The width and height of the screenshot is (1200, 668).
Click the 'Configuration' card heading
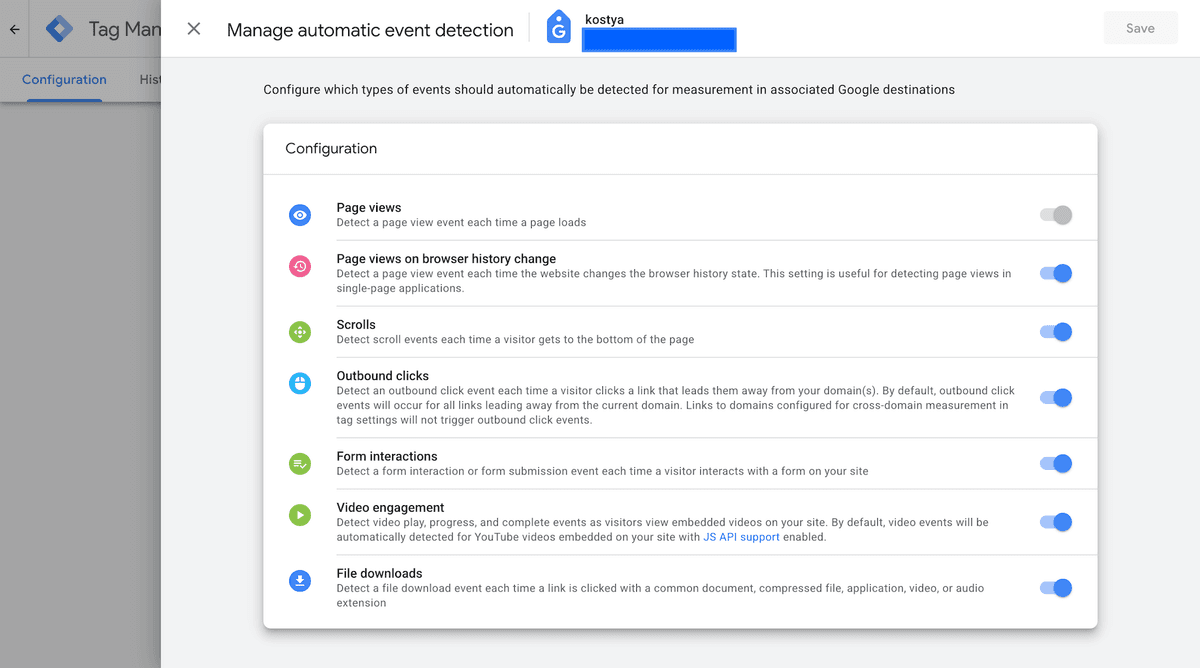(x=331, y=148)
